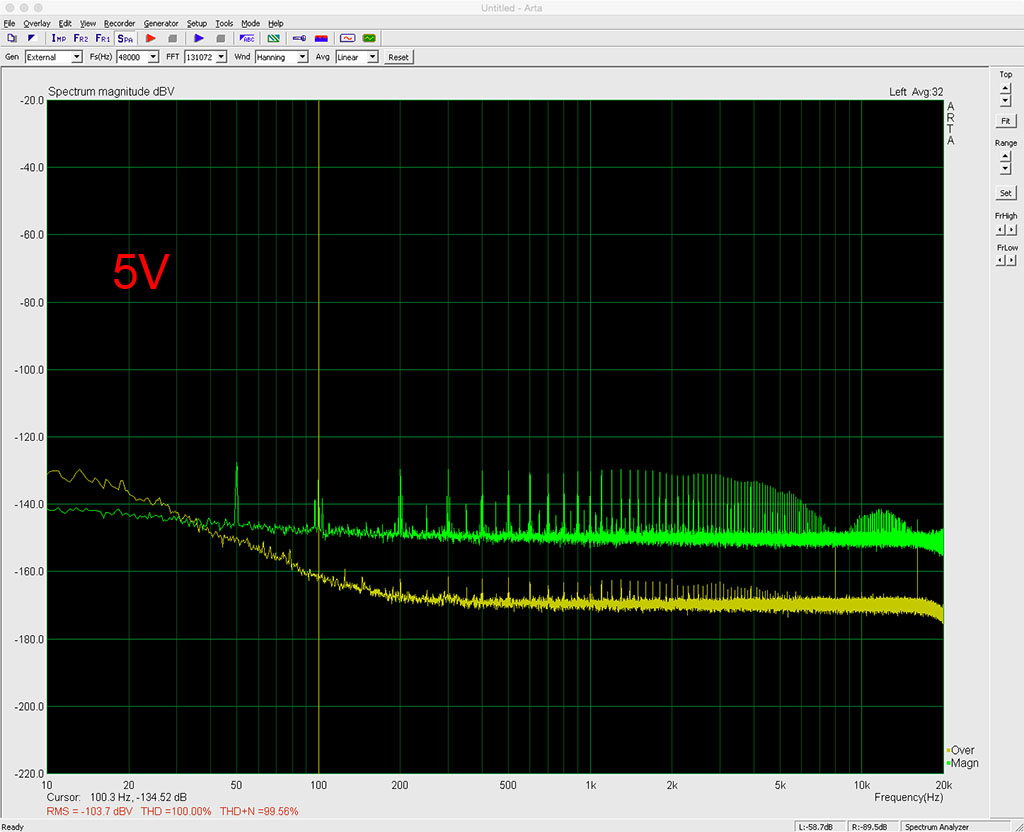
Task: Click the yellow Over legend entry
Action: click(x=961, y=750)
